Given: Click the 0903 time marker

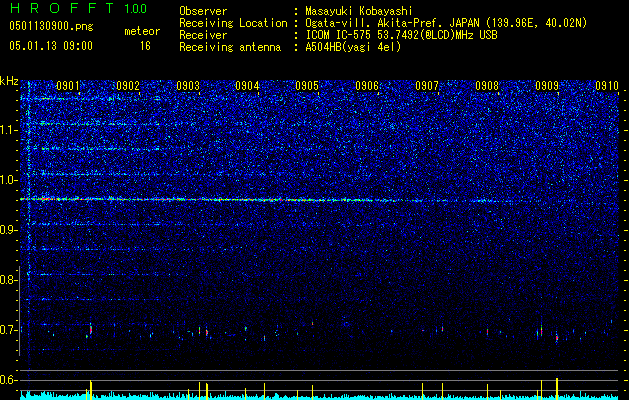Looking at the screenshot, I should coord(188,86).
